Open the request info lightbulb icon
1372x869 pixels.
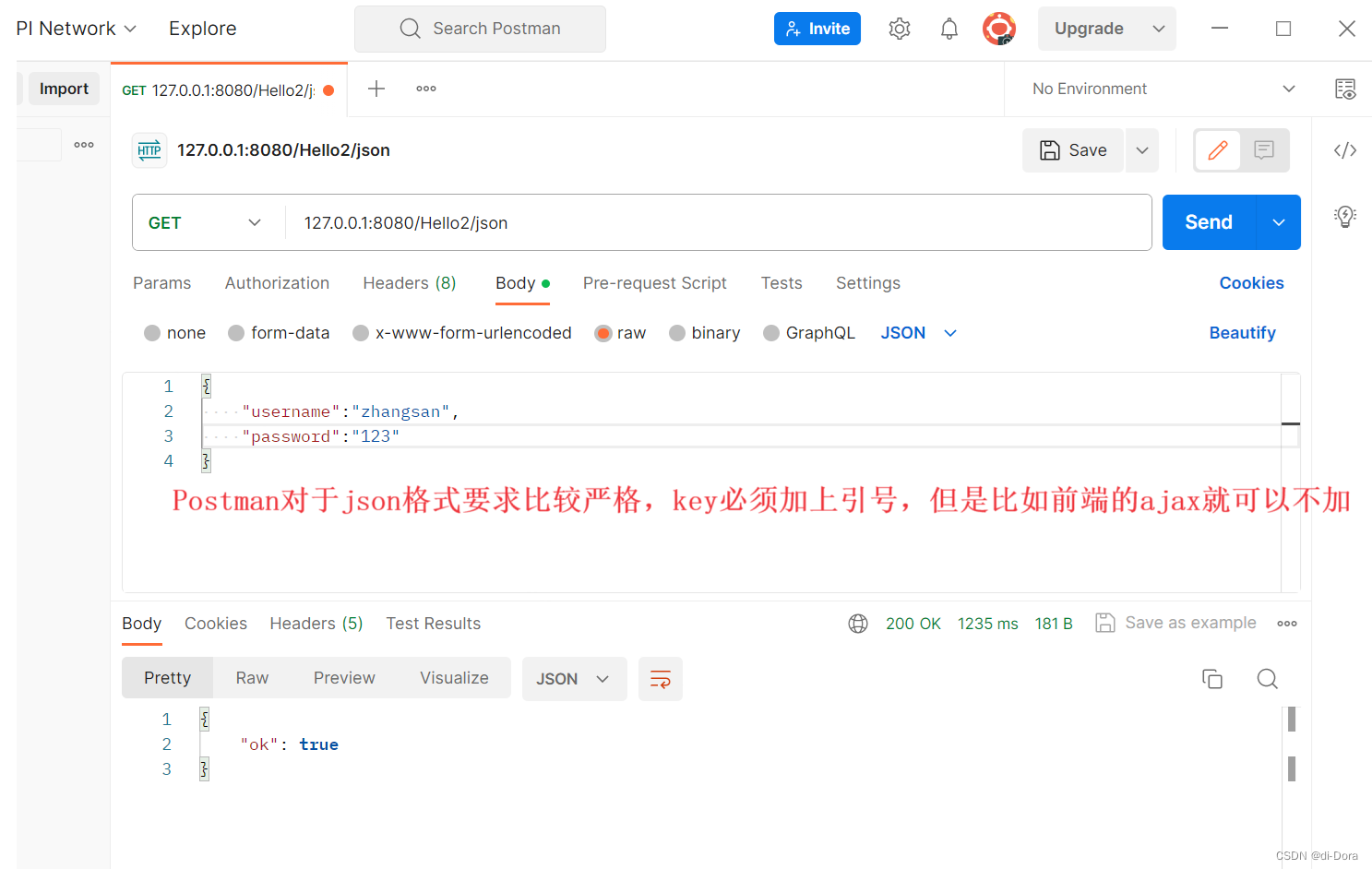(1345, 216)
